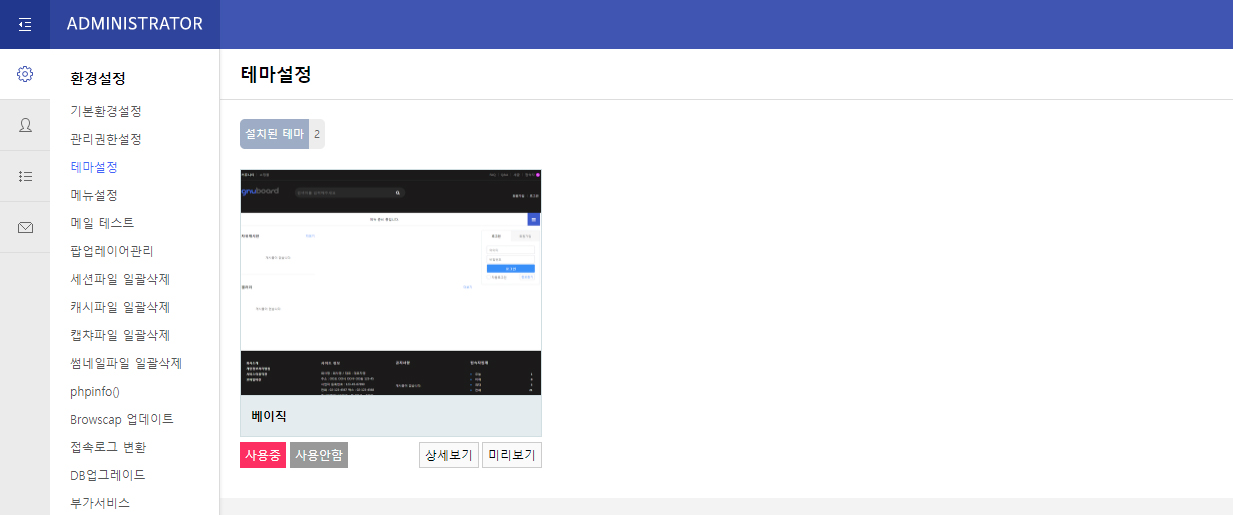
Task: Open Browscap 업데이트 menu item
Action: pos(122,419)
